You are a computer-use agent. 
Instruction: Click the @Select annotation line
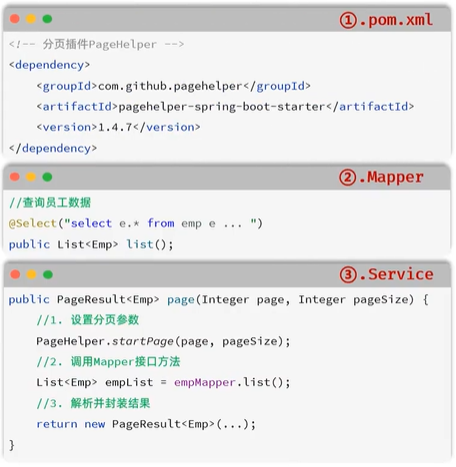[136, 223]
